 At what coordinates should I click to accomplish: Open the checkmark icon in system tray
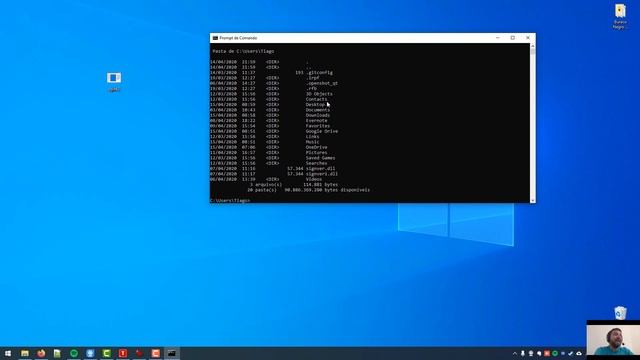coord(571,353)
